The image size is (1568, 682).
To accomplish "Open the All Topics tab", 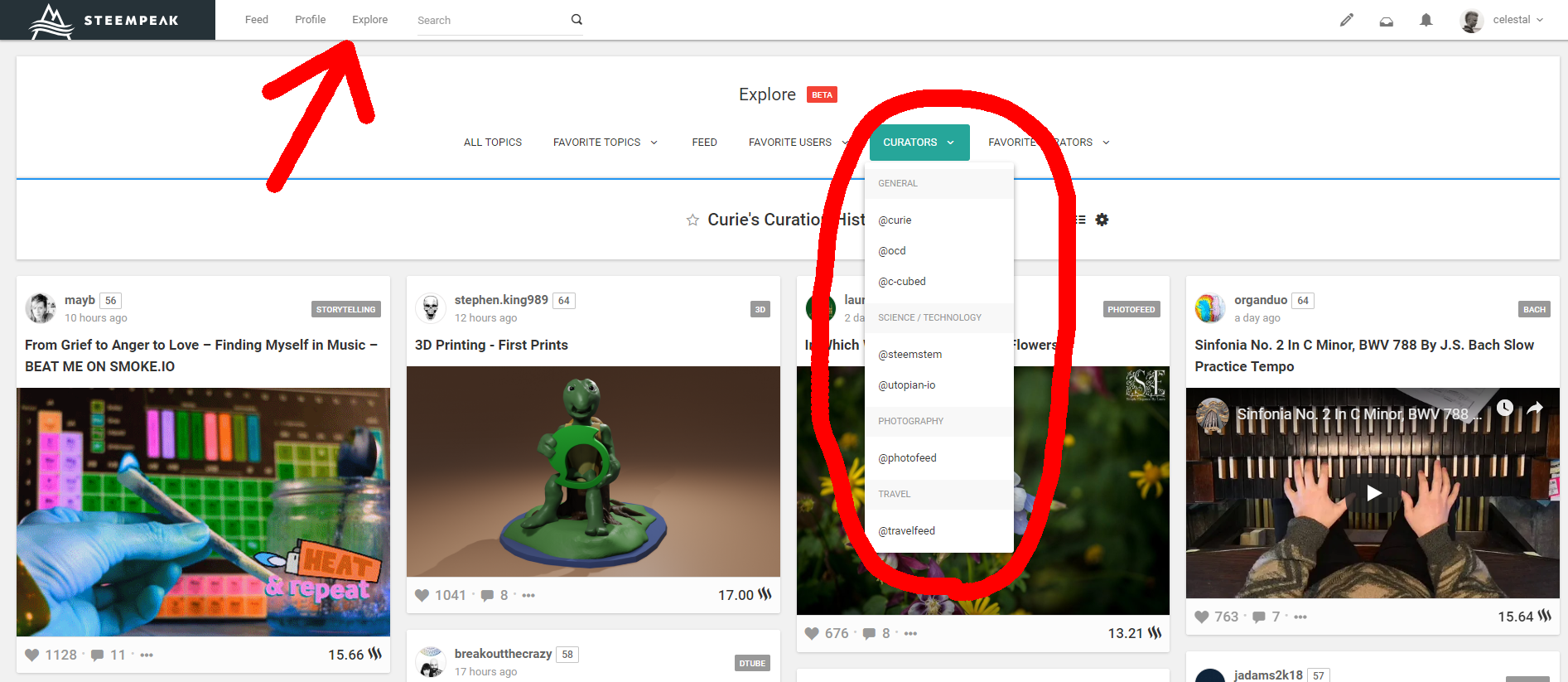I will pos(493,143).
